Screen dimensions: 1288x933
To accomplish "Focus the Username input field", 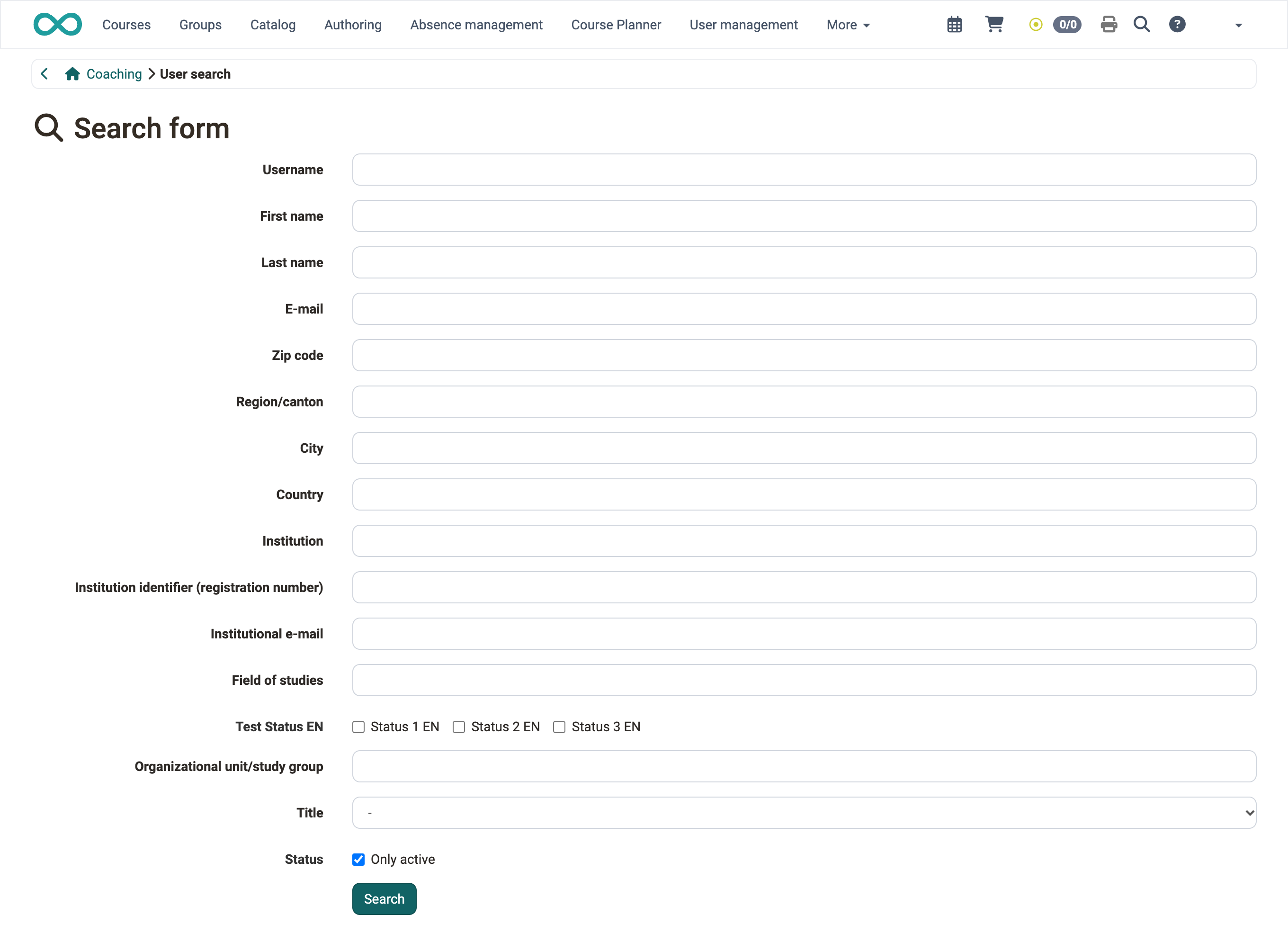I will [804, 170].
